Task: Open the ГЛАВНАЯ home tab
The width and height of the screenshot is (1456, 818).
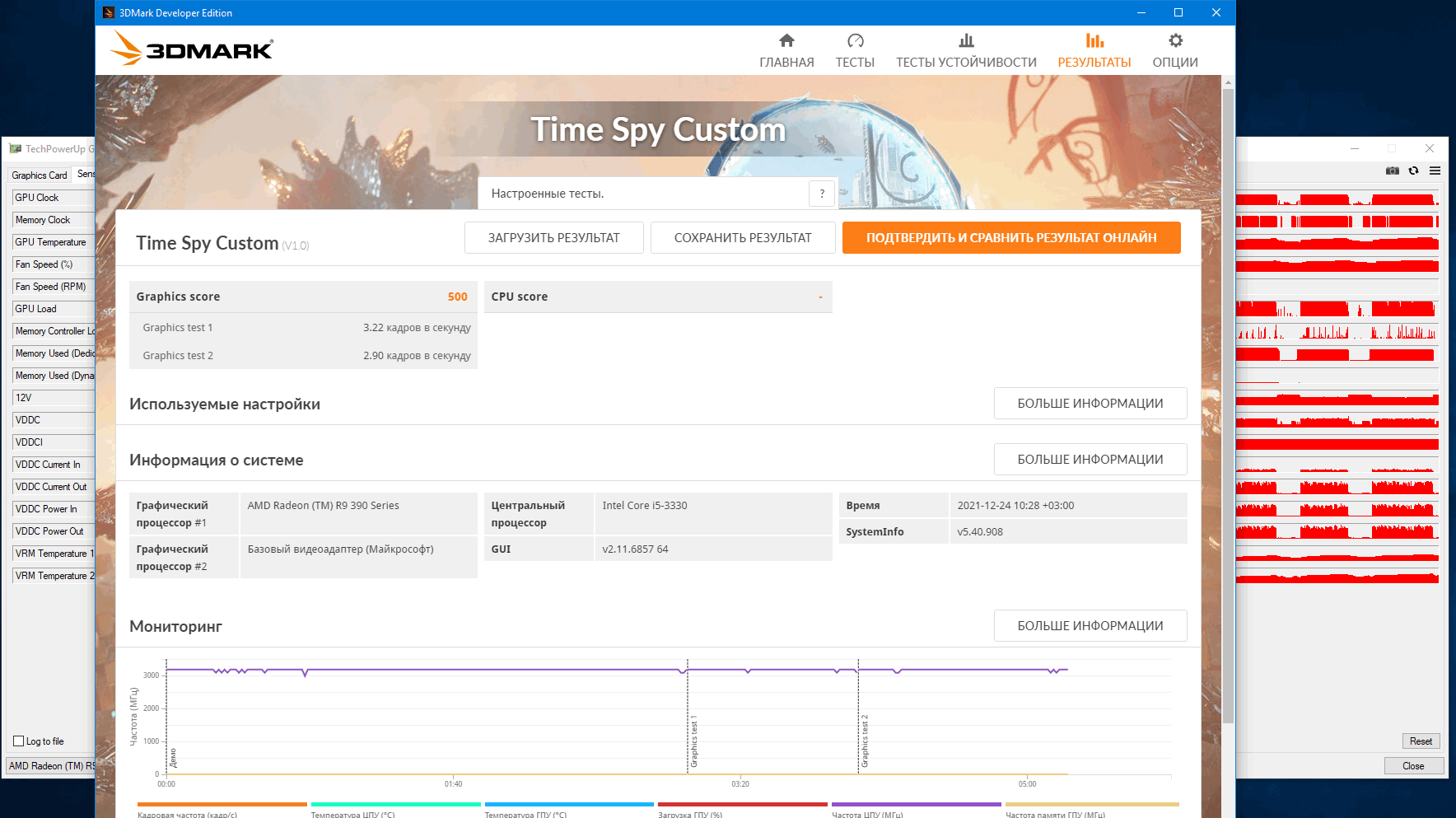Action: 786,51
